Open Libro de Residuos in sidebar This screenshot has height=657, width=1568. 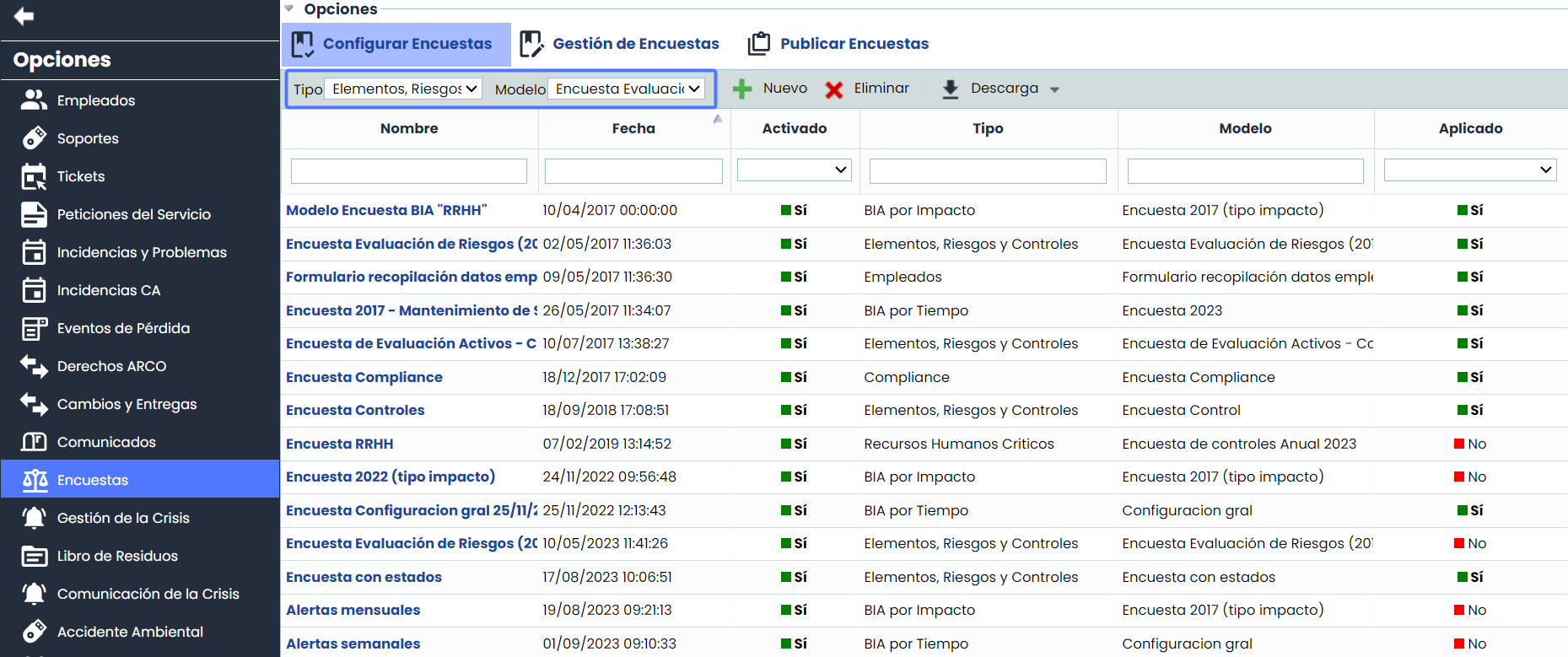coord(117,556)
